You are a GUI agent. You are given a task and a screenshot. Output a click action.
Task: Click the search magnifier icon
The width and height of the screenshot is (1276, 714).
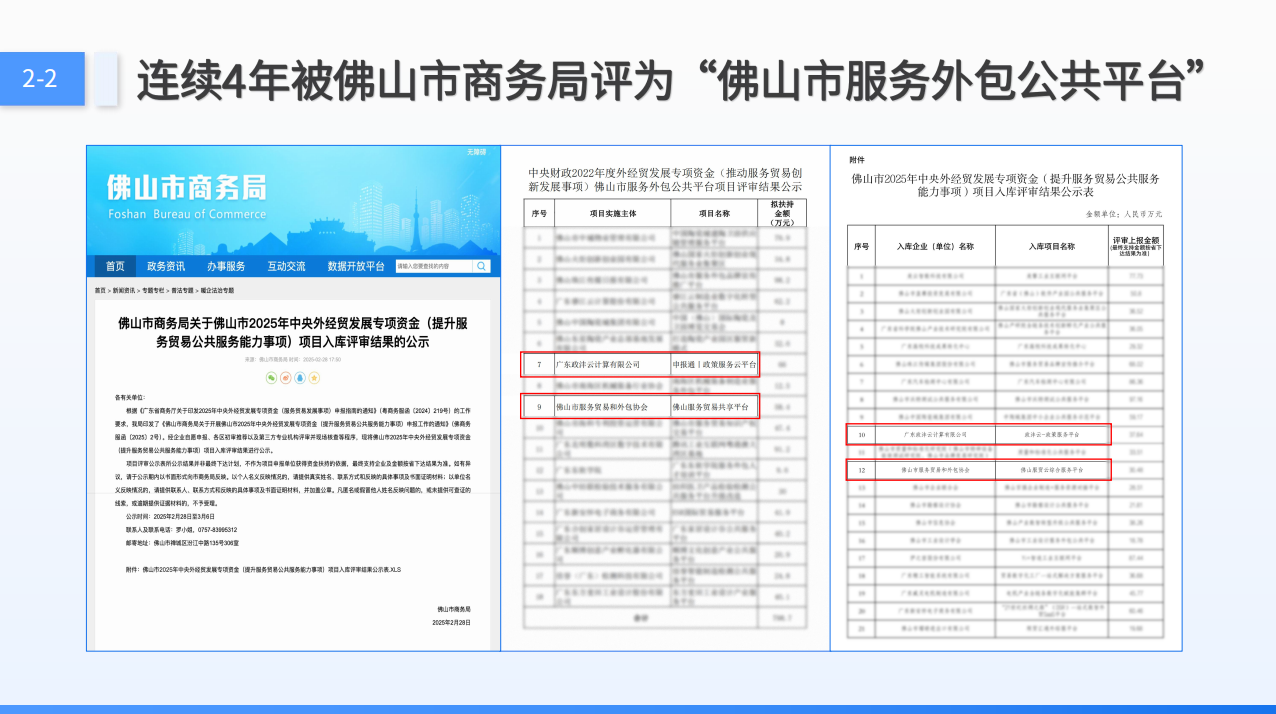pos(481,266)
